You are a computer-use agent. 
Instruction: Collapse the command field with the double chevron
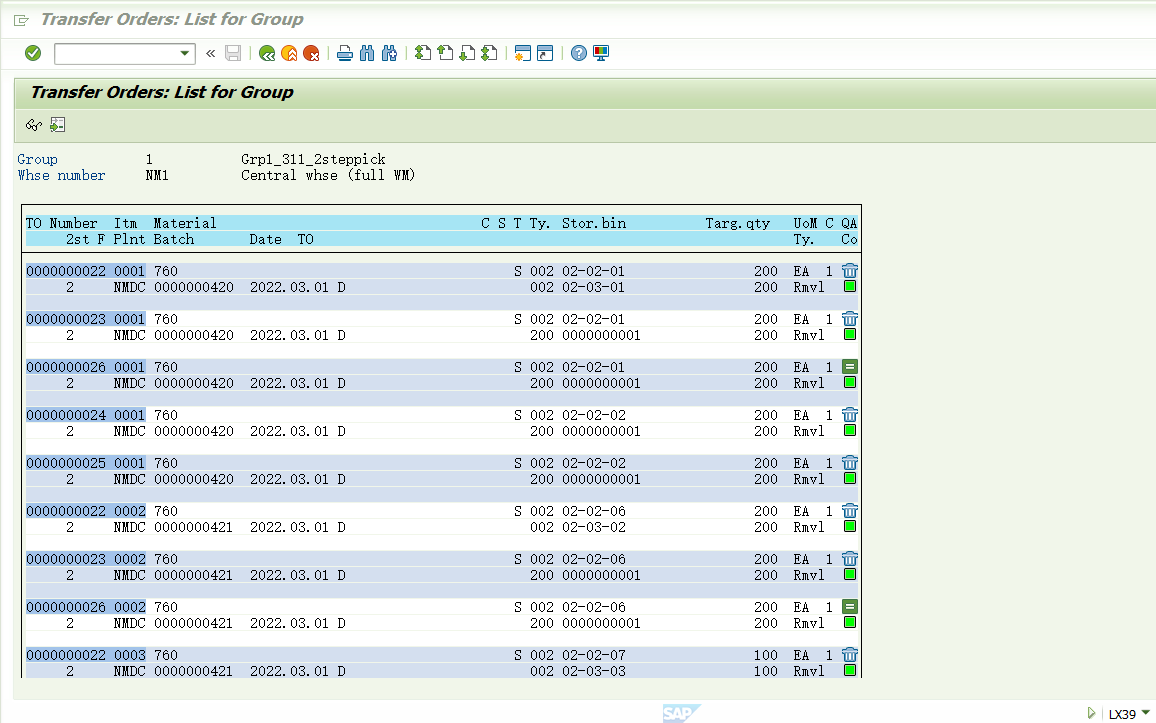(211, 53)
